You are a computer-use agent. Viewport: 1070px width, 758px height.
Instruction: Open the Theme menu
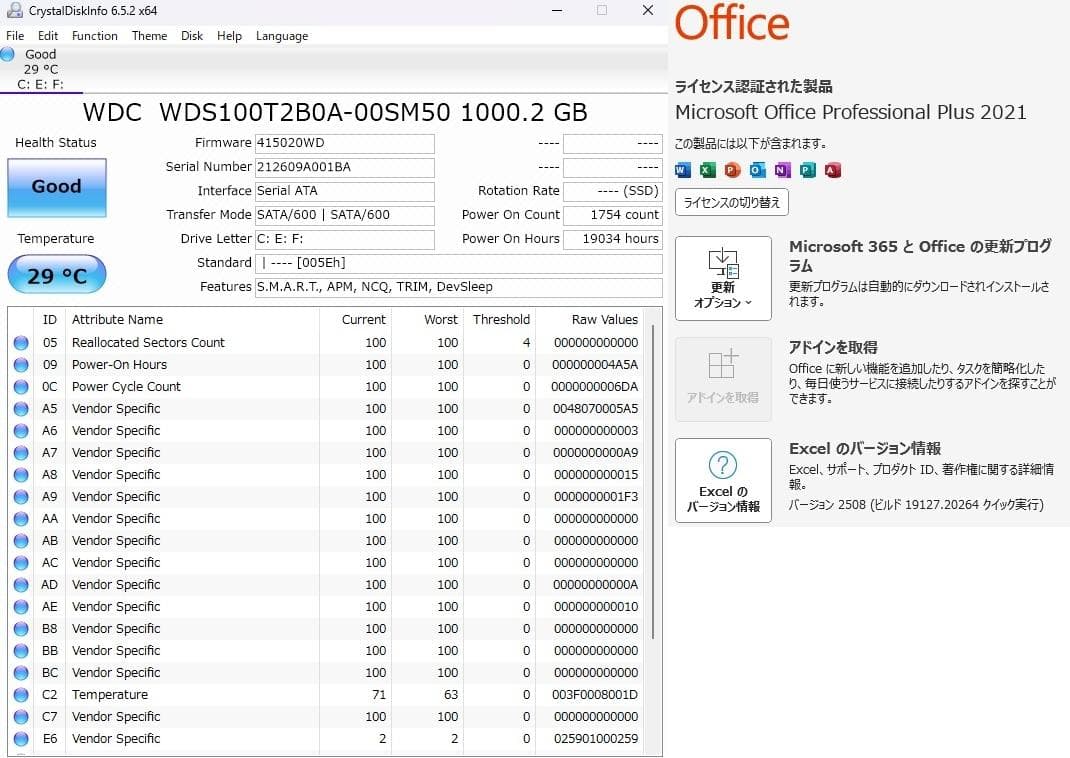pos(149,36)
